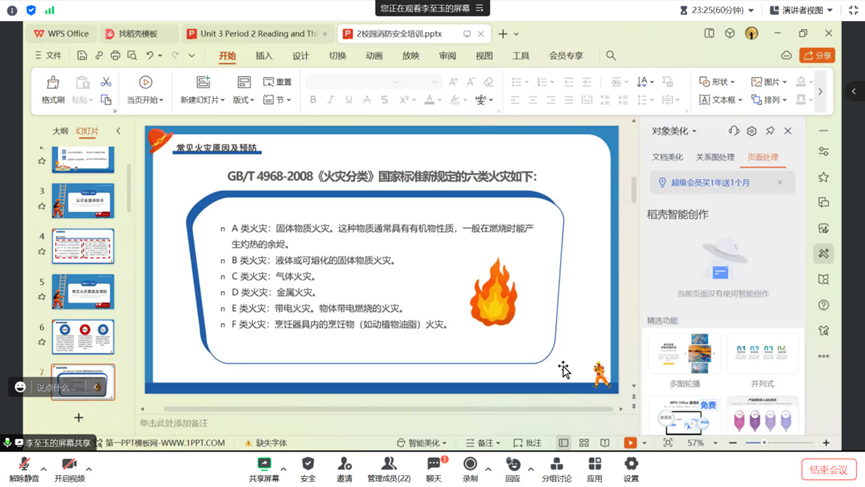
Task: Click the settings gear in 对象美化 panel
Action: [x=751, y=131]
